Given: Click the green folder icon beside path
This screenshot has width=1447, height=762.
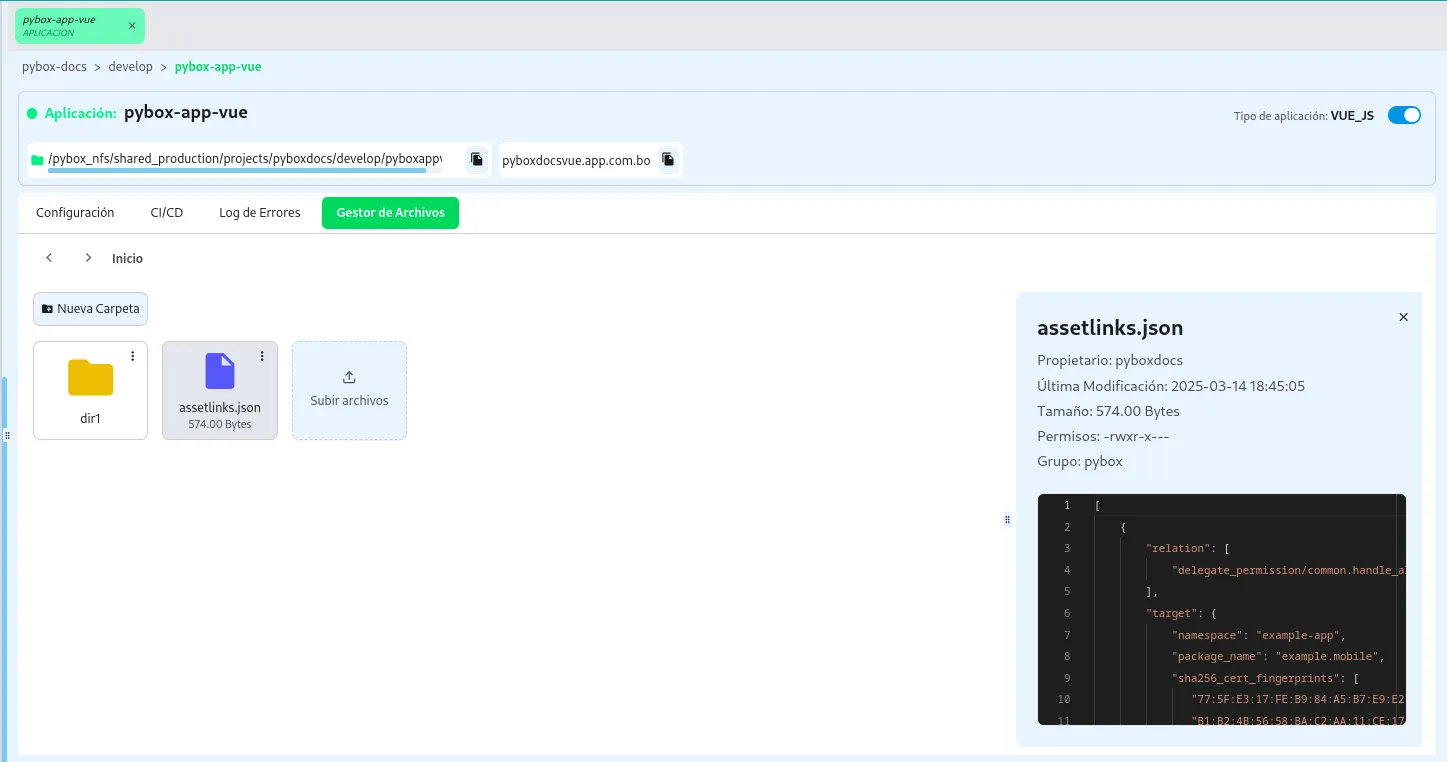Looking at the screenshot, I should (37, 159).
